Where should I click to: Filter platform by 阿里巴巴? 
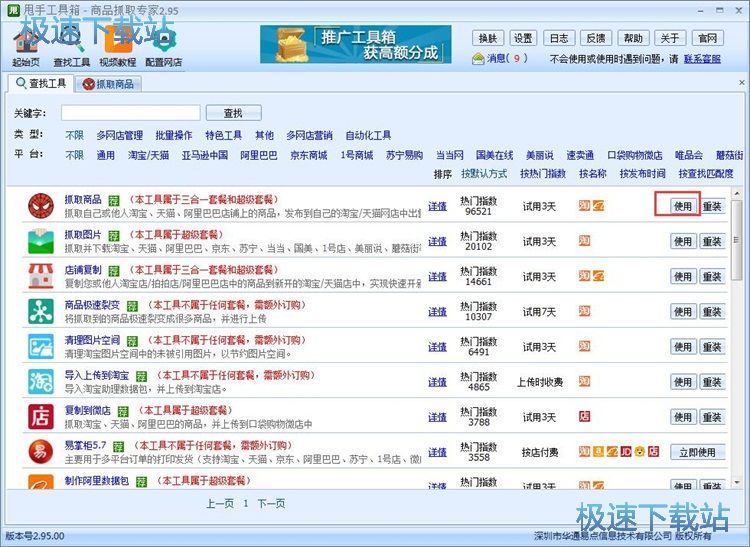coord(259,155)
